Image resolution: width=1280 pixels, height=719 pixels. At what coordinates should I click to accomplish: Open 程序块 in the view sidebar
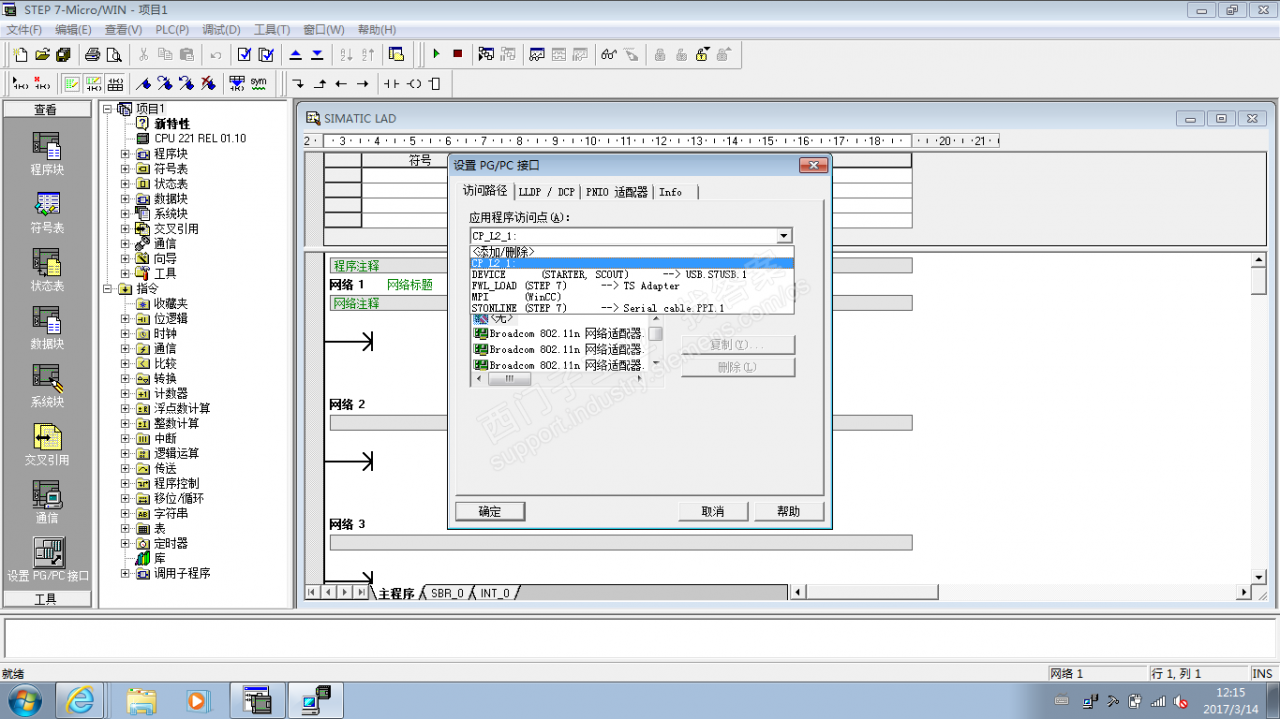pyautogui.click(x=47, y=154)
